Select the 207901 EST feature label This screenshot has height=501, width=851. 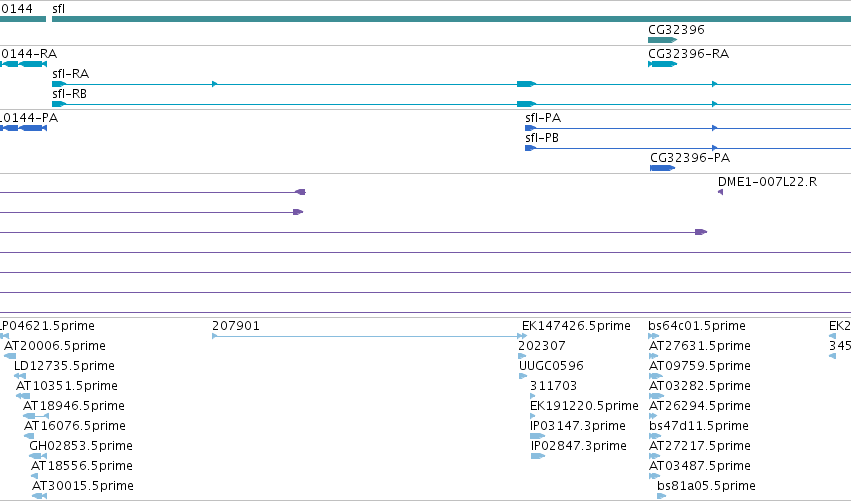[x=236, y=326]
